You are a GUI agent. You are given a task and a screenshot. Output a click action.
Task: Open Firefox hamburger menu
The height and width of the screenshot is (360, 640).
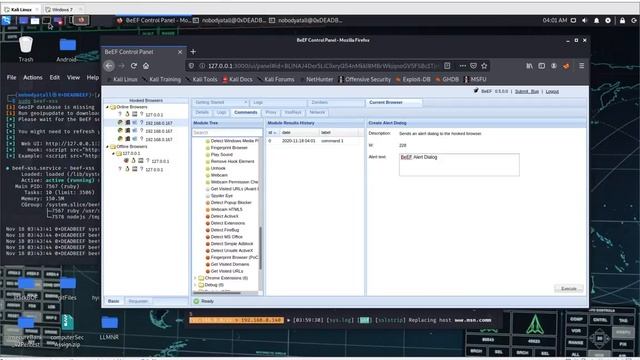click(582, 66)
